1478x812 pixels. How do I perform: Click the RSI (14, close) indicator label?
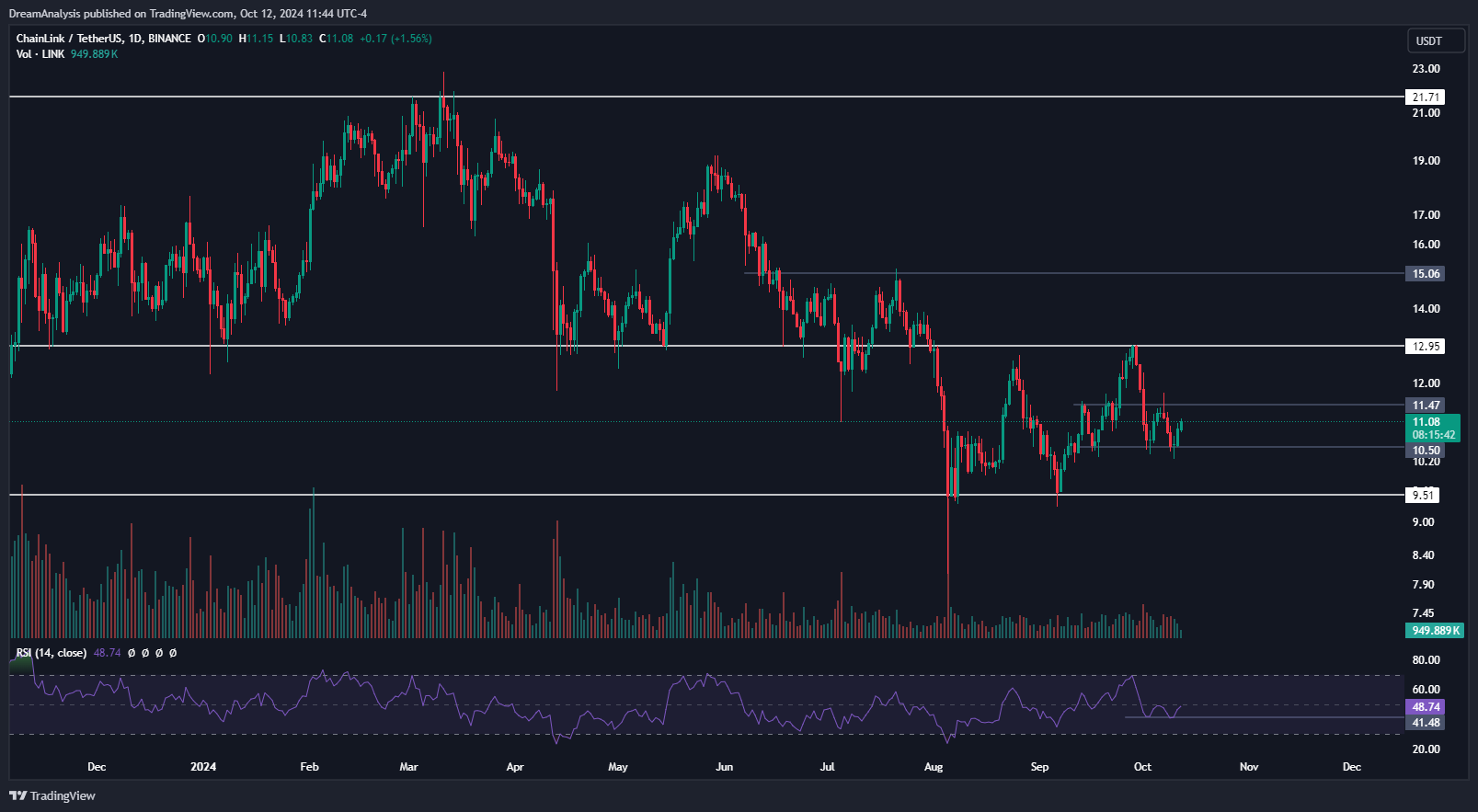click(52, 653)
